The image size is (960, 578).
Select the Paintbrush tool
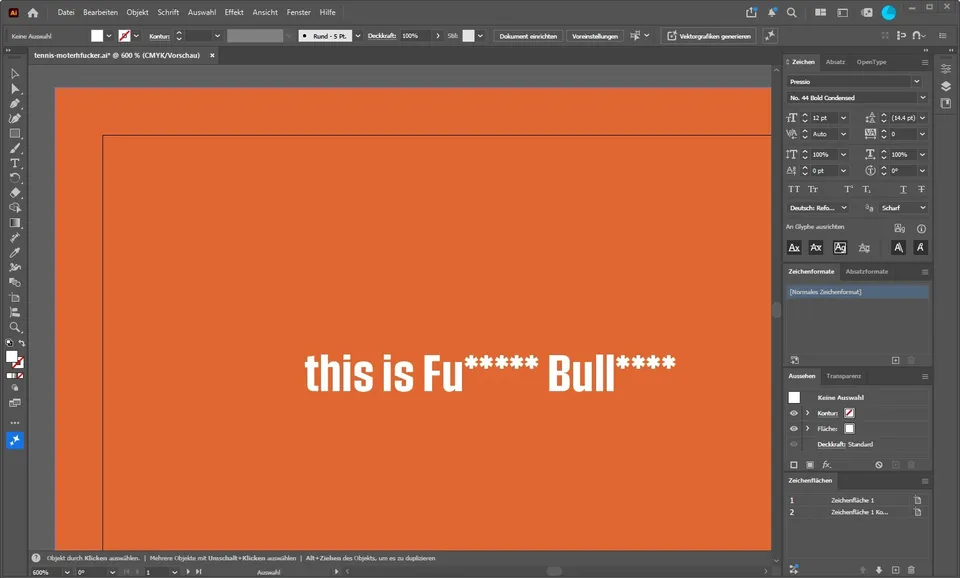(15, 148)
